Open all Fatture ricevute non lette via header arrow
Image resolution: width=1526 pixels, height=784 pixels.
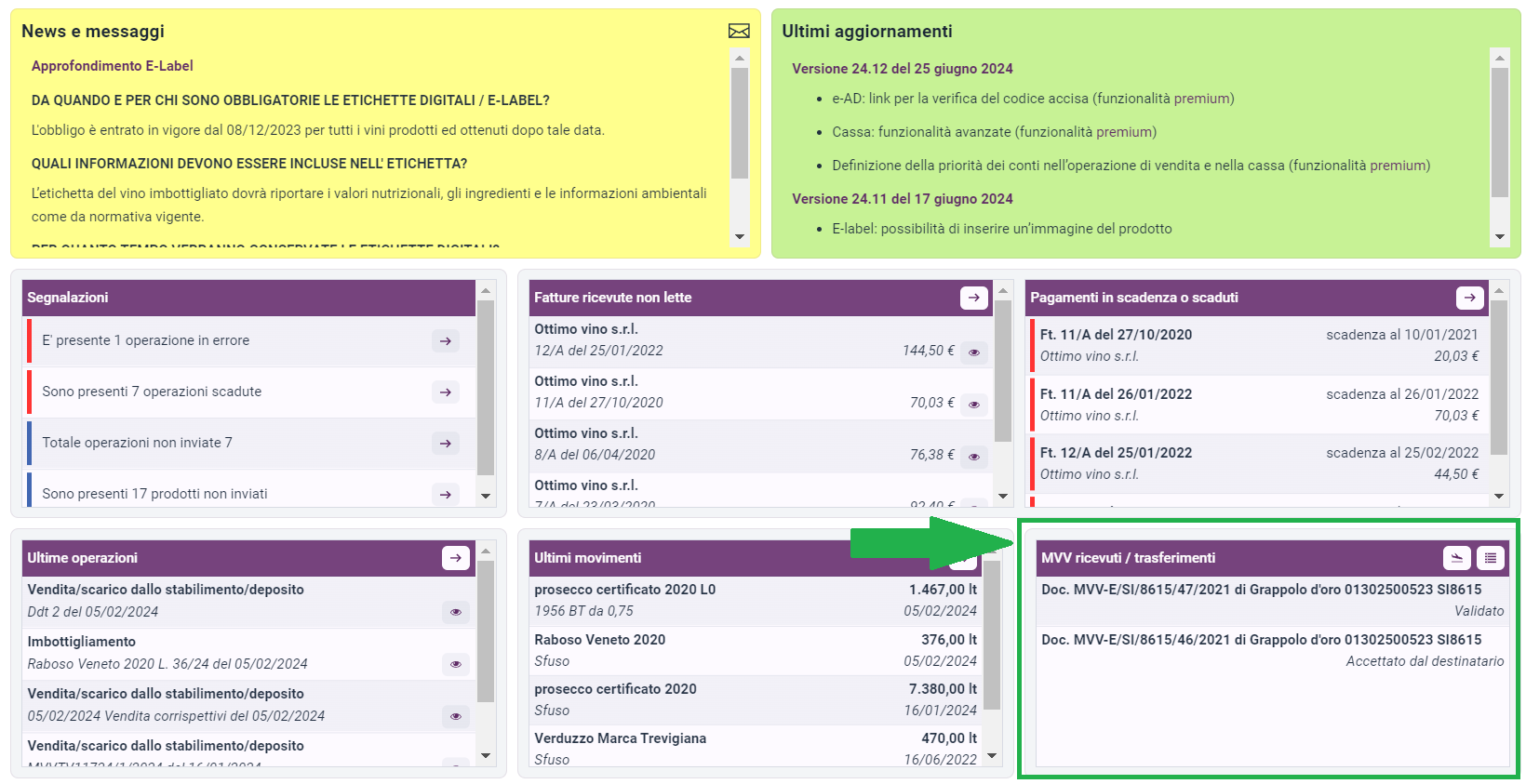pyautogui.click(x=973, y=298)
